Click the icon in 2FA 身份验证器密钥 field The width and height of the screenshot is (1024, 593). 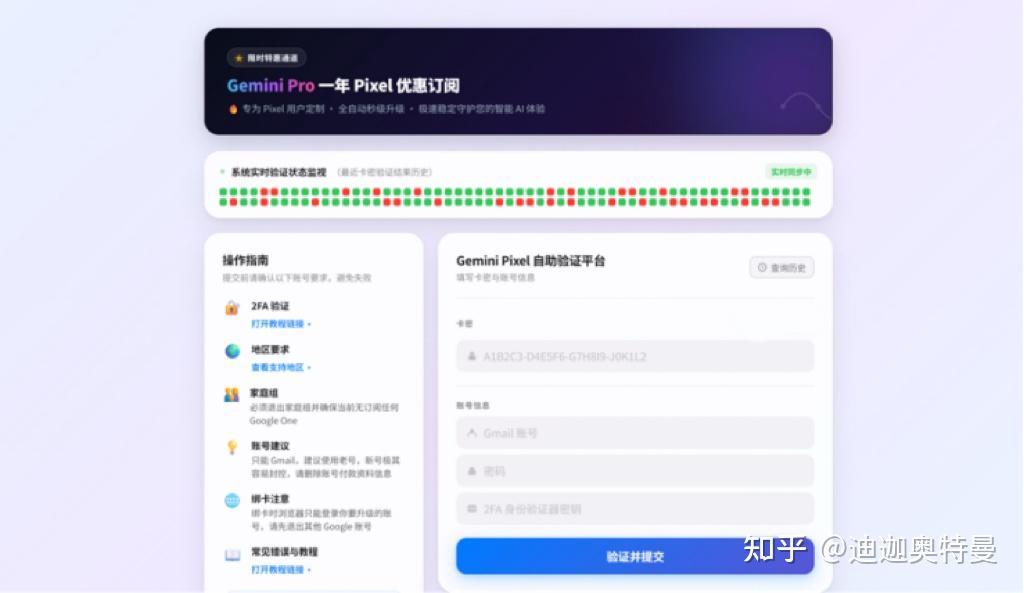[472, 509]
